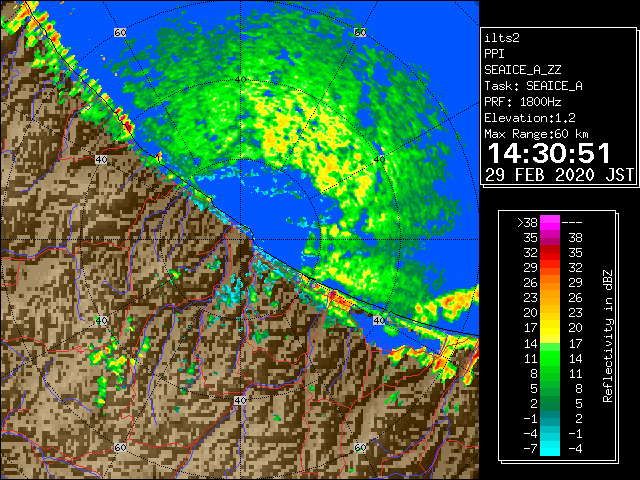This screenshot has width=640, height=480.
Task: Click the '>38' legend label
Action: point(527,223)
